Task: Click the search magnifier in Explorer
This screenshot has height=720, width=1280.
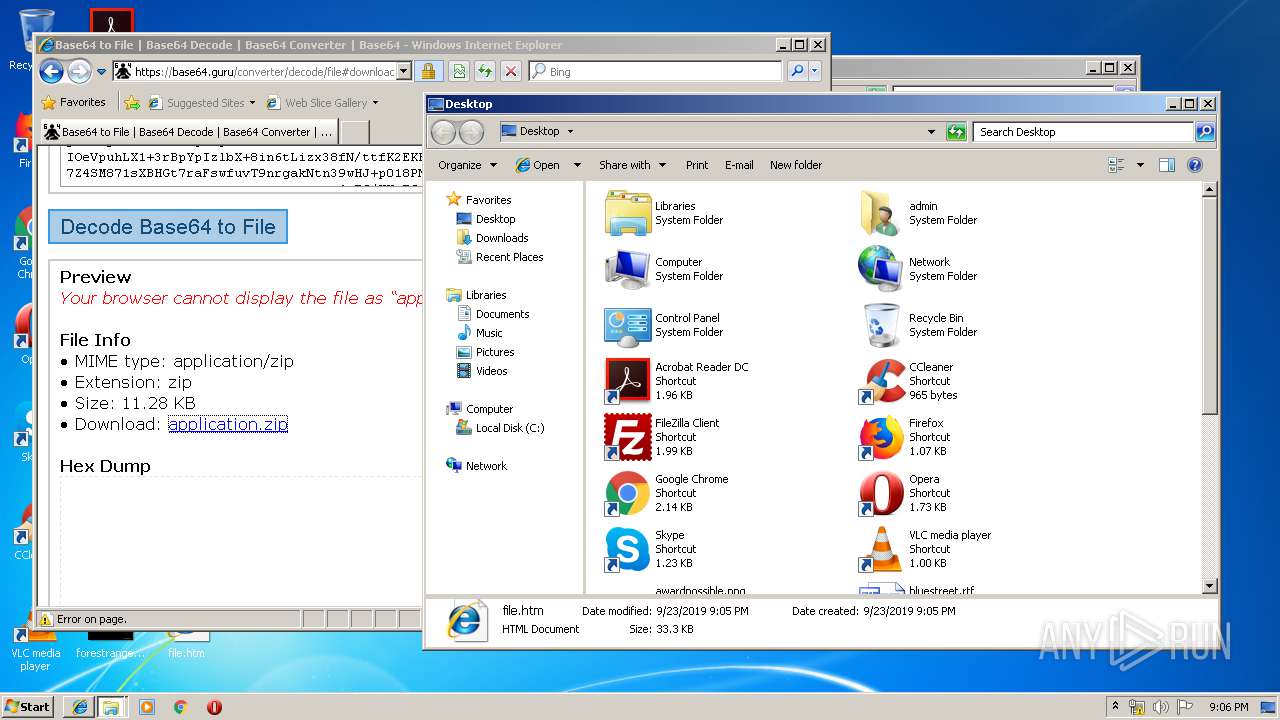Action: (1205, 132)
